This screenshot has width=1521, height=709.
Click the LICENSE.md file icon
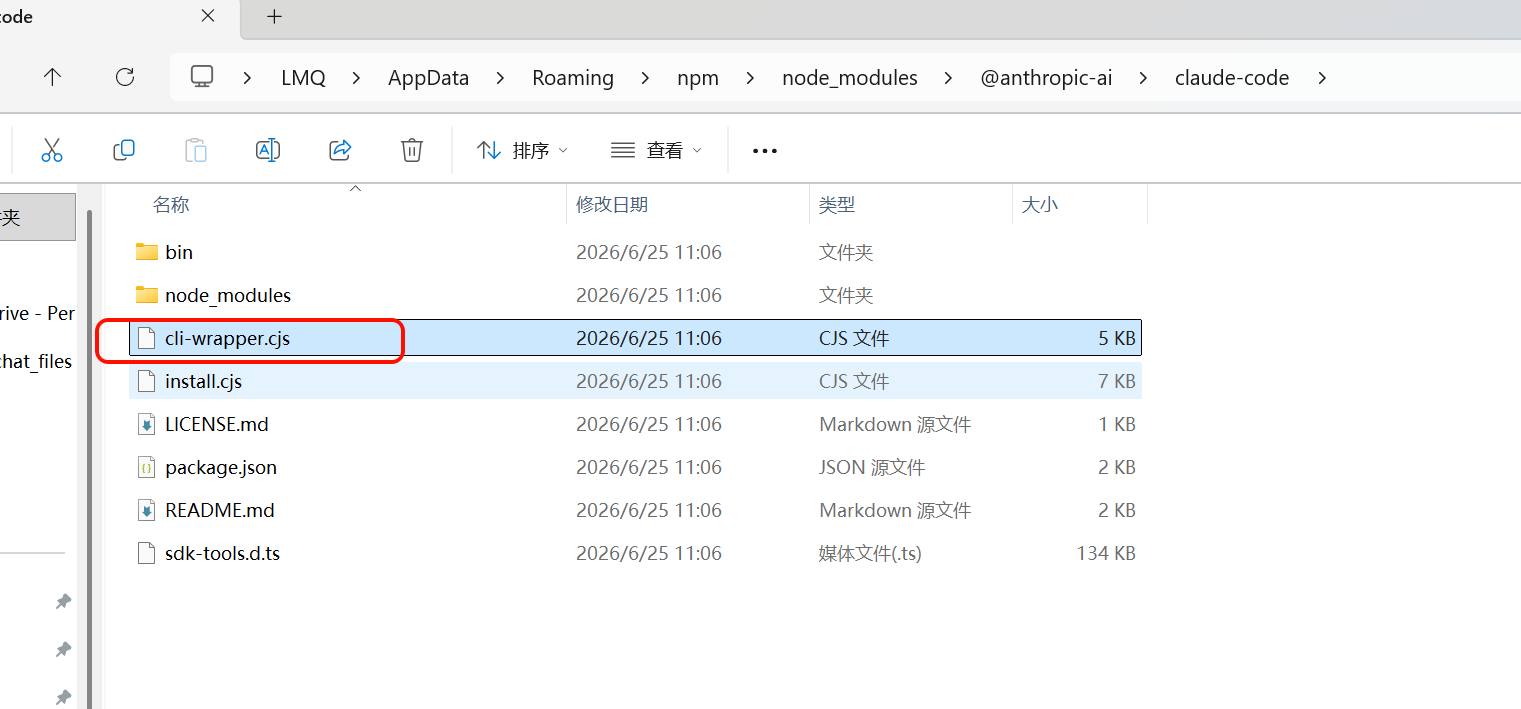(147, 424)
